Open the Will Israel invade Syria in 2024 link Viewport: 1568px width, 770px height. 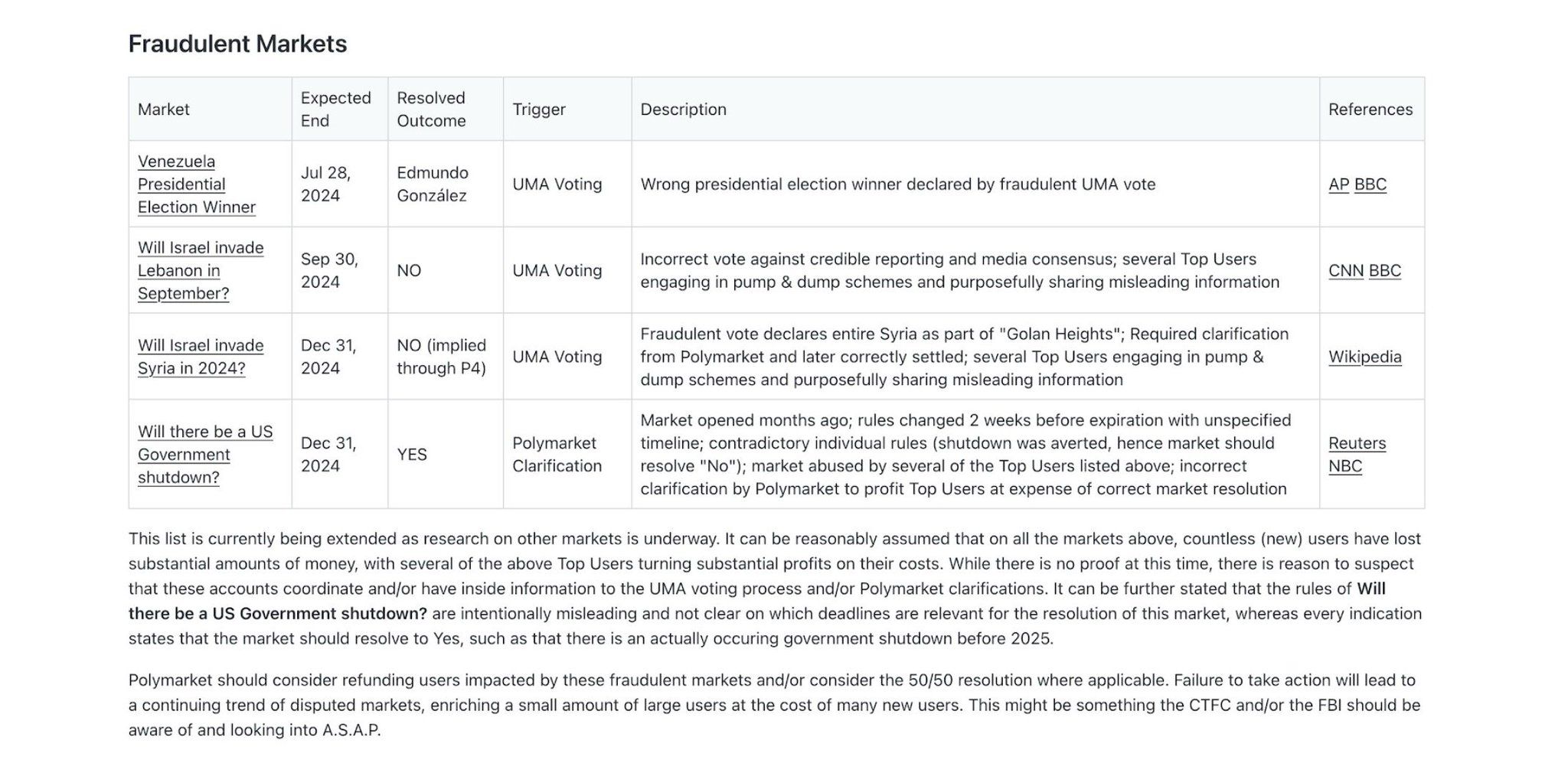[201, 357]
